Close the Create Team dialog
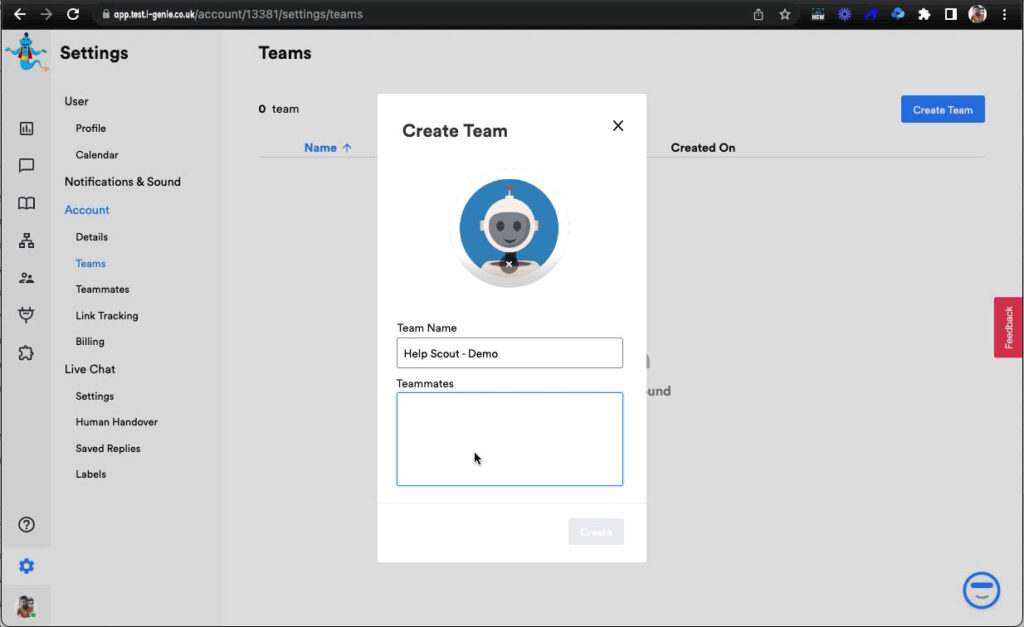Viewport: 1024px width, 627px height. tap(618, 126)
